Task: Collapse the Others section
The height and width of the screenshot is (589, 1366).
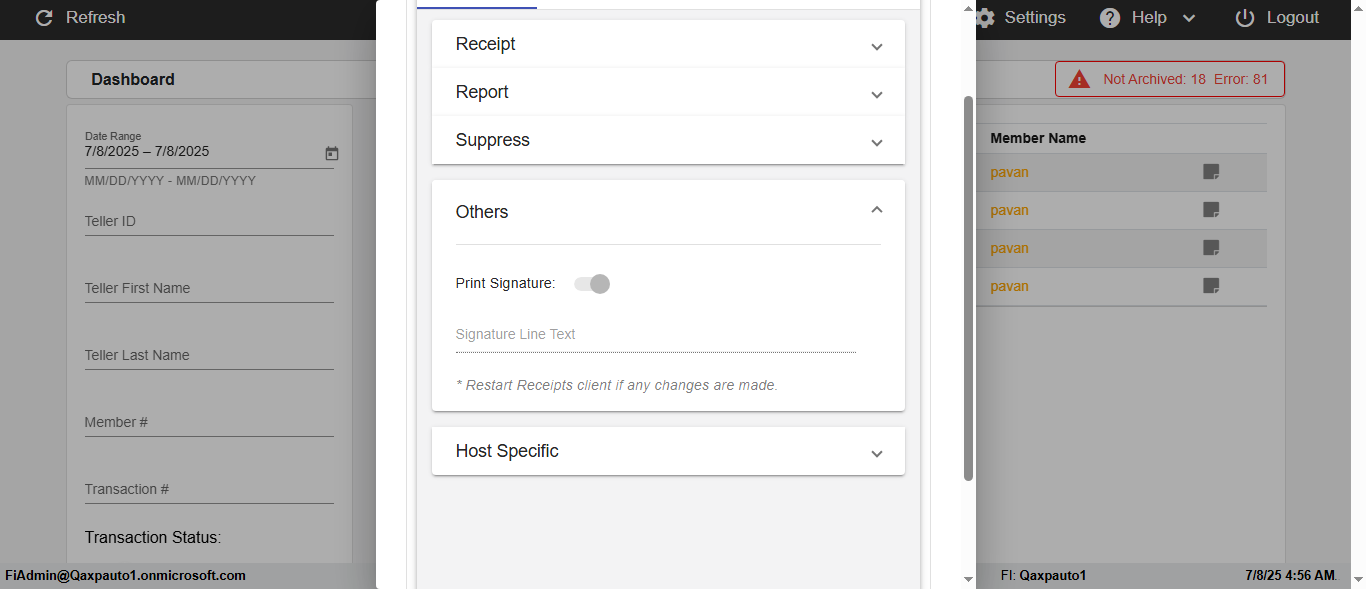Action: click(x=876, y=211)
